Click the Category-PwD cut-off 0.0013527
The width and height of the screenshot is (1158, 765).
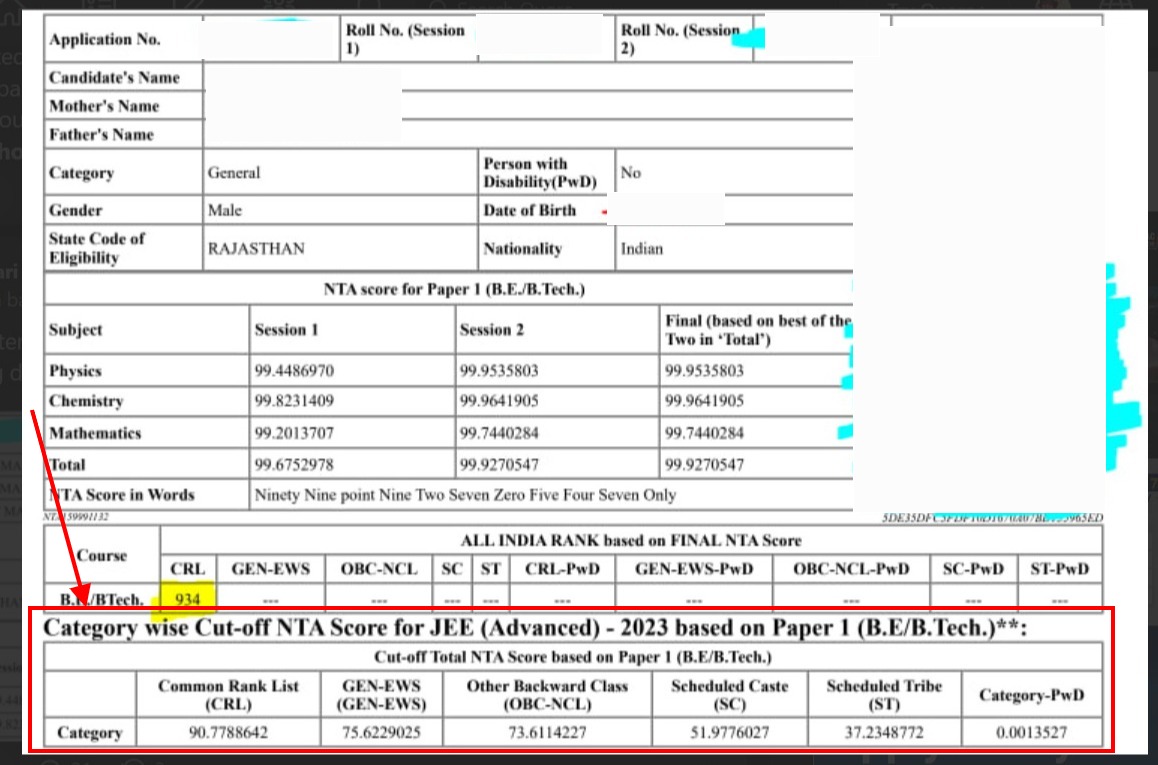click(1031, 732)
